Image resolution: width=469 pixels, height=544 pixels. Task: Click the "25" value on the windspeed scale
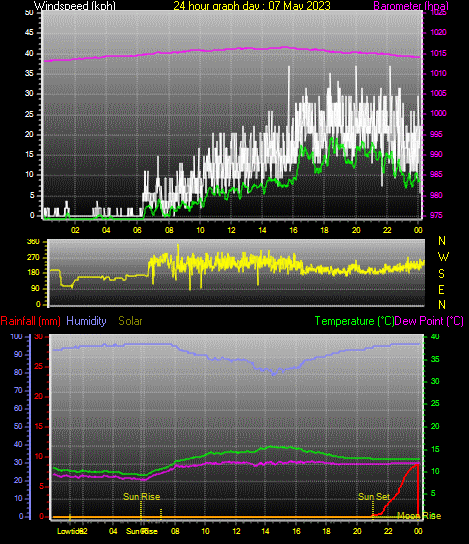[29, 114]
